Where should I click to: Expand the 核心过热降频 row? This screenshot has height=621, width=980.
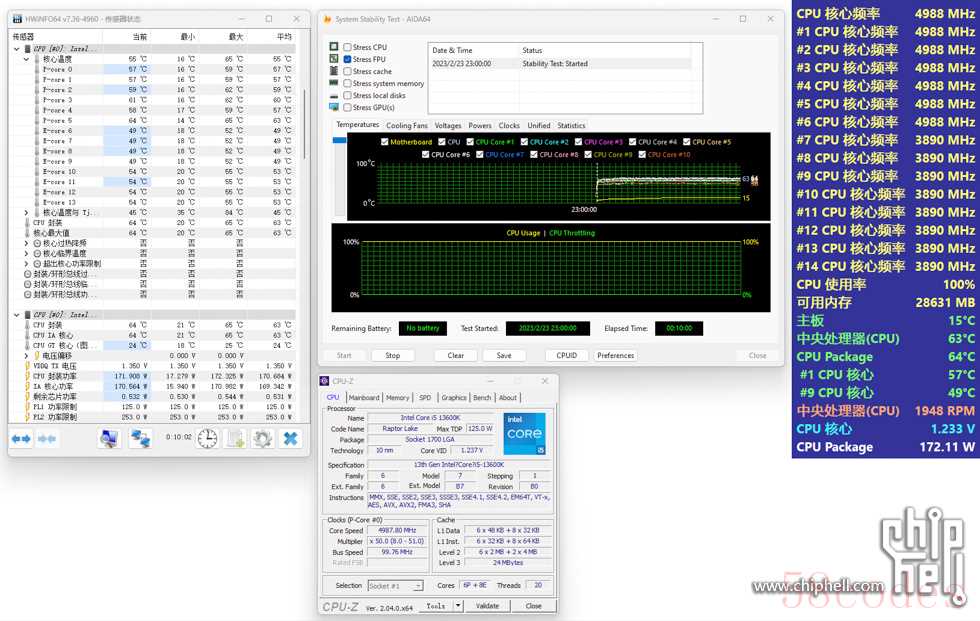pos(26,243)
